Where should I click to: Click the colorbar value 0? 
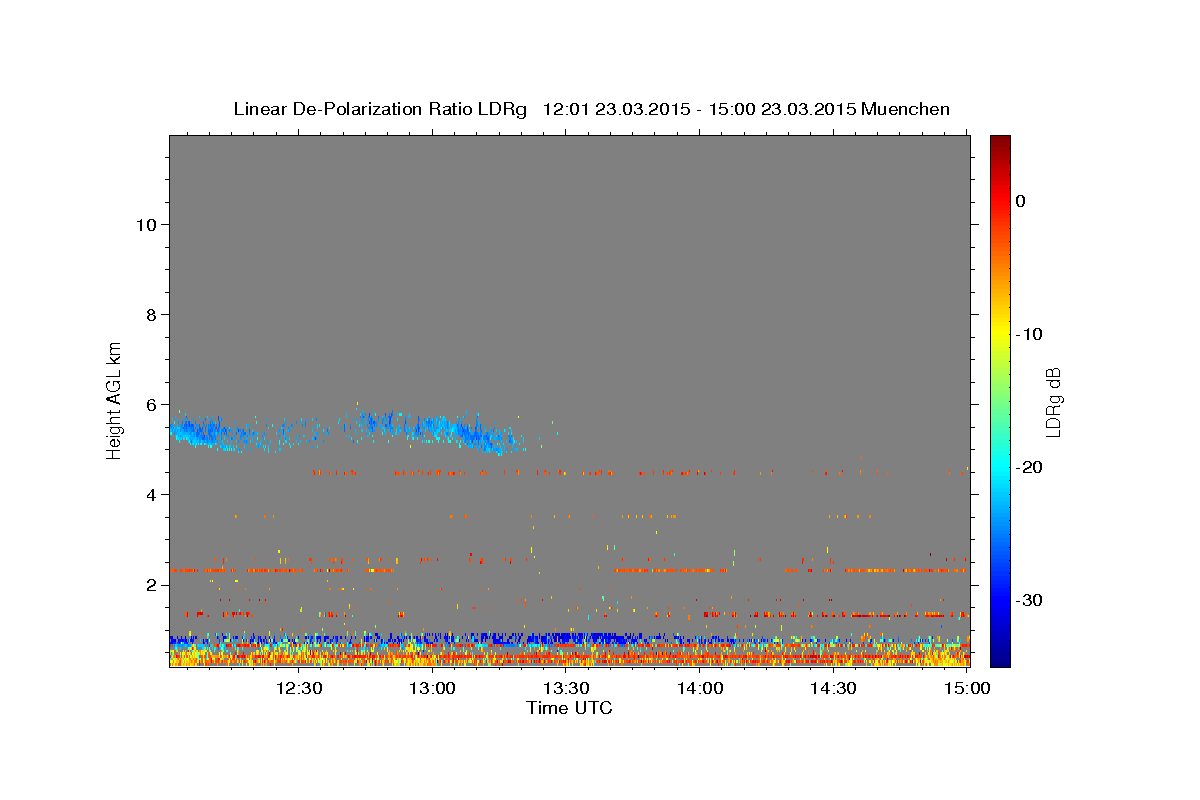[1021, 201]
